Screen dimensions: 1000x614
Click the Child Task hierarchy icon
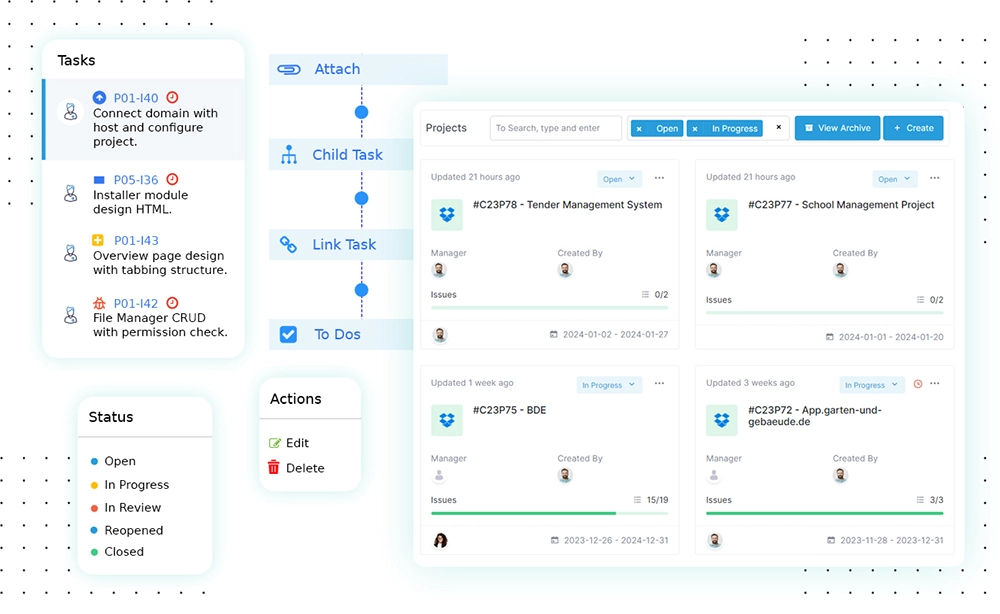[x=289, y=155]
